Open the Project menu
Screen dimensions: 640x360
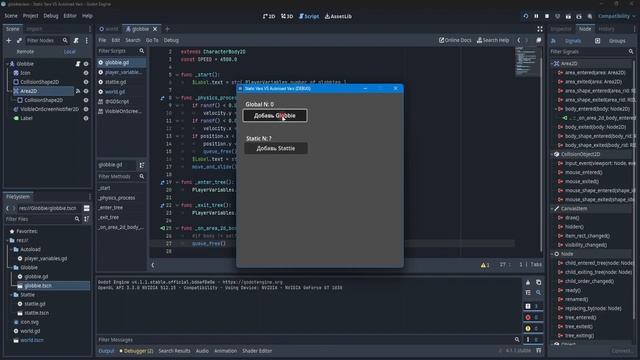click(30, 16)
